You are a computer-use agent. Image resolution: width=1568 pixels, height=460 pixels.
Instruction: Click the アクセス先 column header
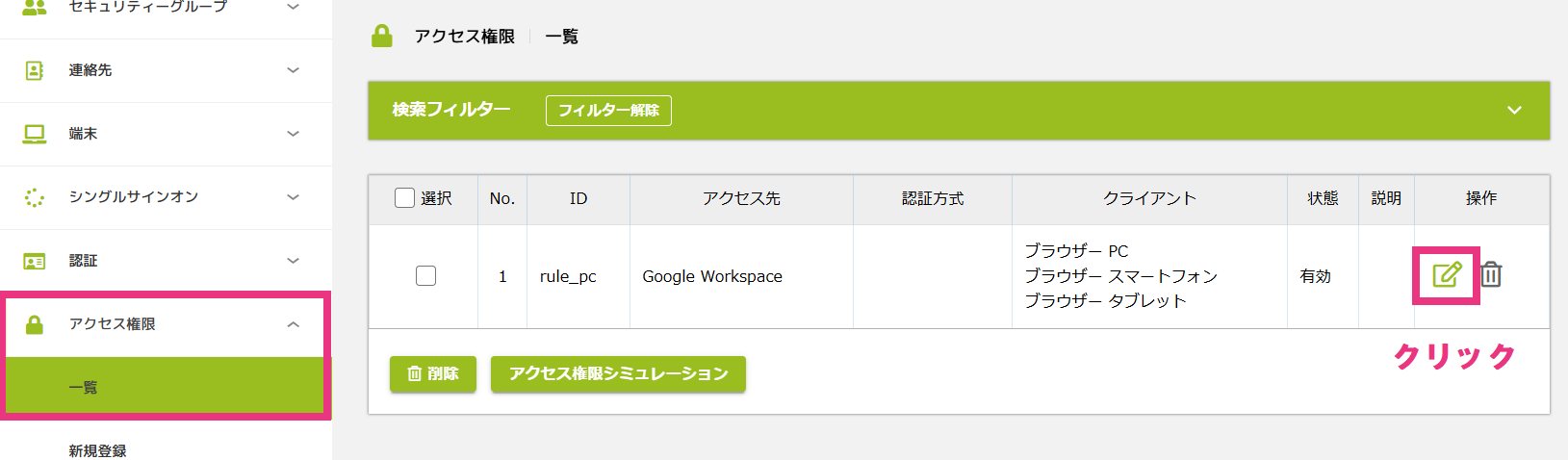click(x=741, y=198)
